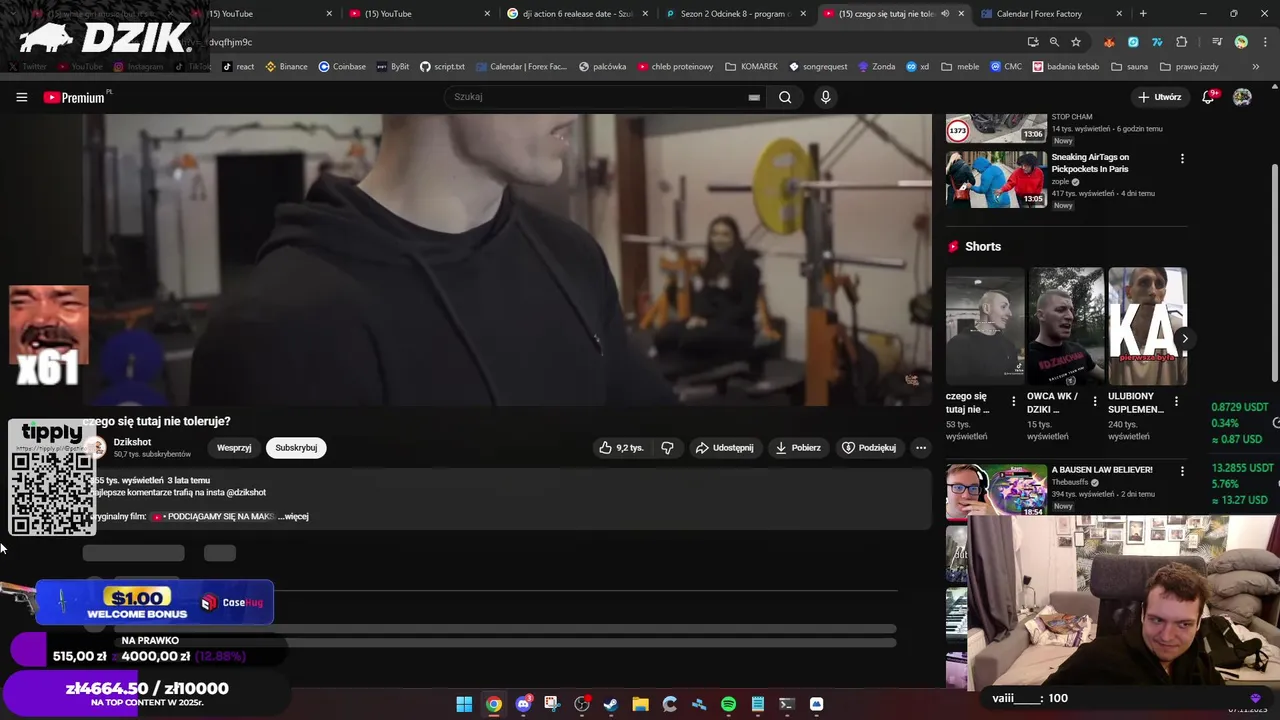
Task: Open the Coinbase bookmark
Action: [342, 67]
